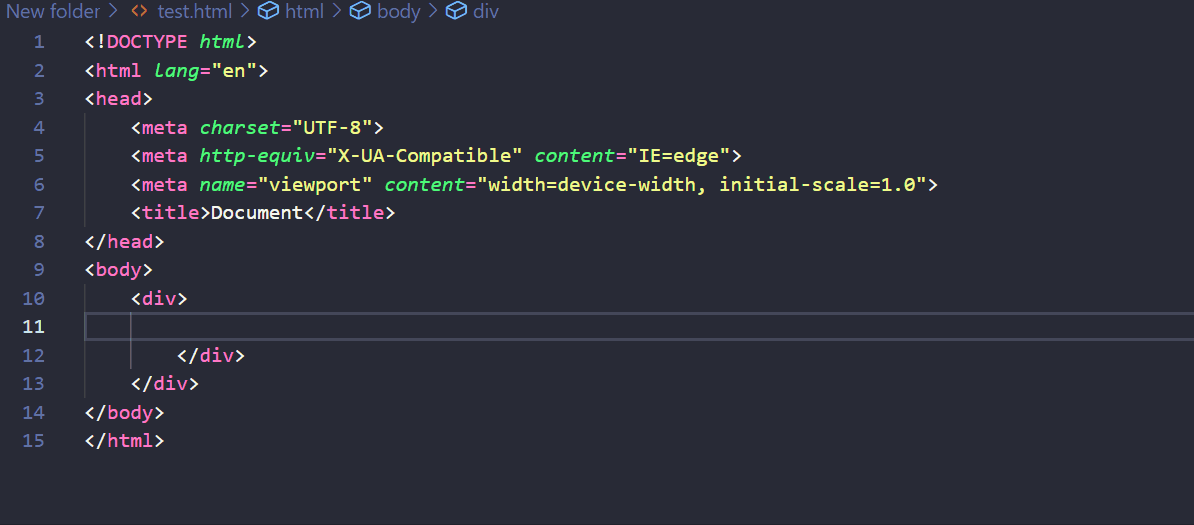Click the closing div tag on line 13

tap(164, 384)
